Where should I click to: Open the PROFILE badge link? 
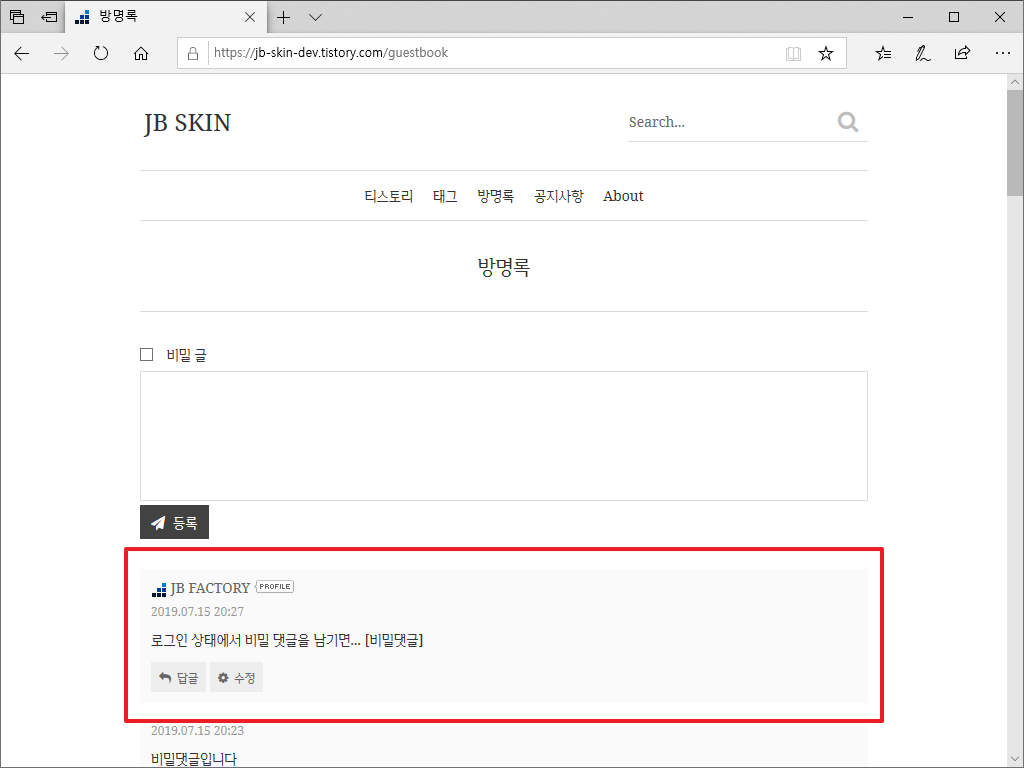tap(274, 586)
